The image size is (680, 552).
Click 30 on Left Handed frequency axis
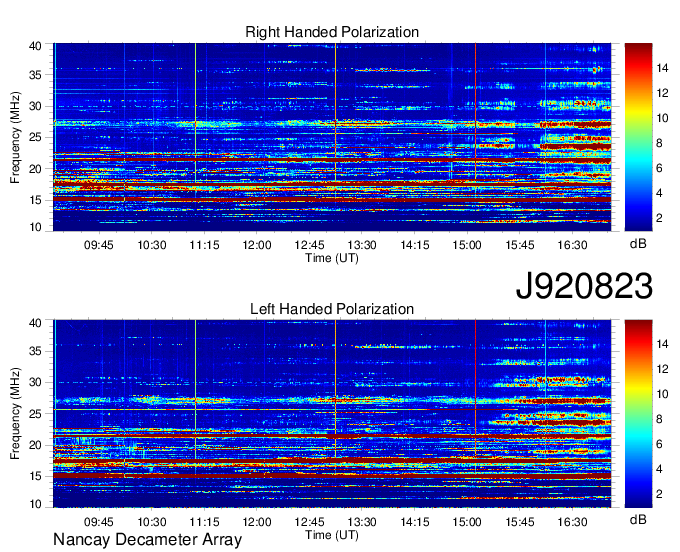[x=35, y=382]
